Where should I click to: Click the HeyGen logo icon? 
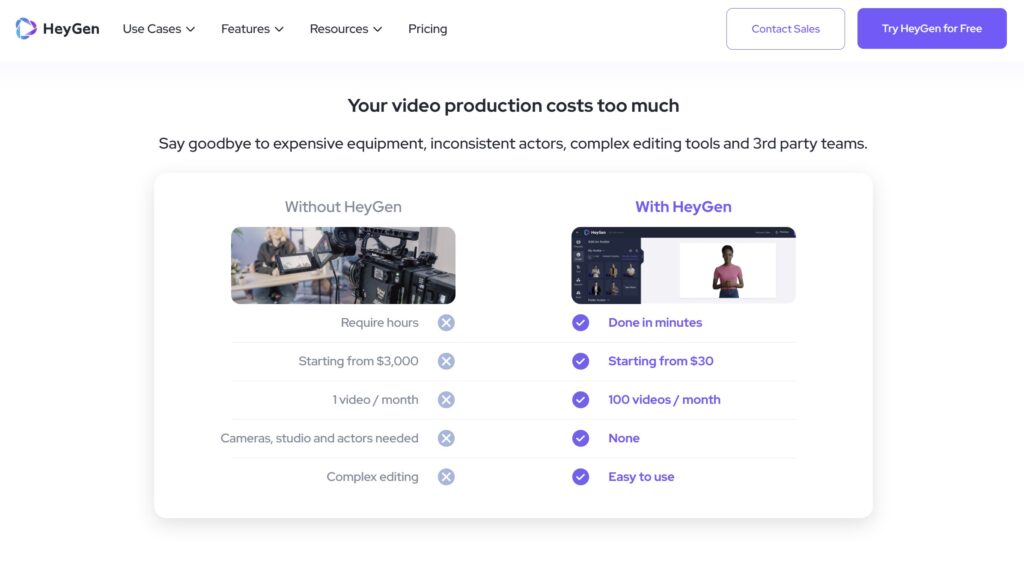click(x=26, y=29)
